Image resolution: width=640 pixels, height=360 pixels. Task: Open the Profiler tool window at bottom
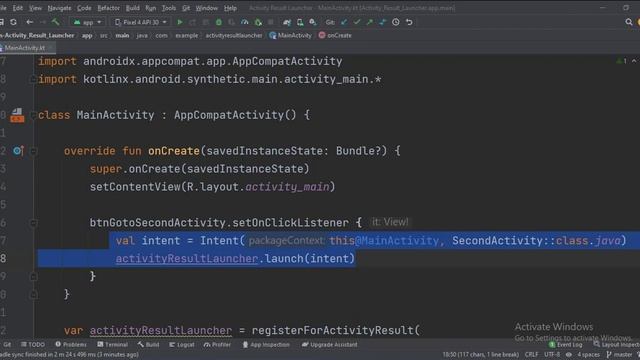pos(217,344)
